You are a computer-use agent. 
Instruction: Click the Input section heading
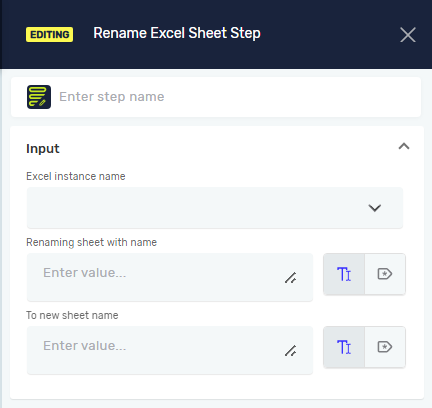pos(43,149)
